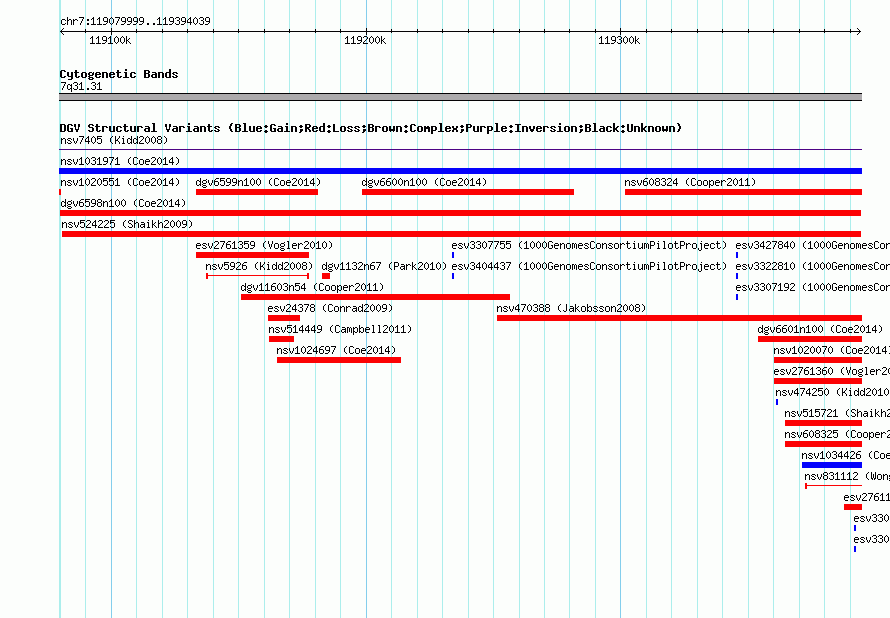This screenshot has height=618, width=890.
Task: Click the thin red nsv5926 interval line
Action: coord(258,276)
